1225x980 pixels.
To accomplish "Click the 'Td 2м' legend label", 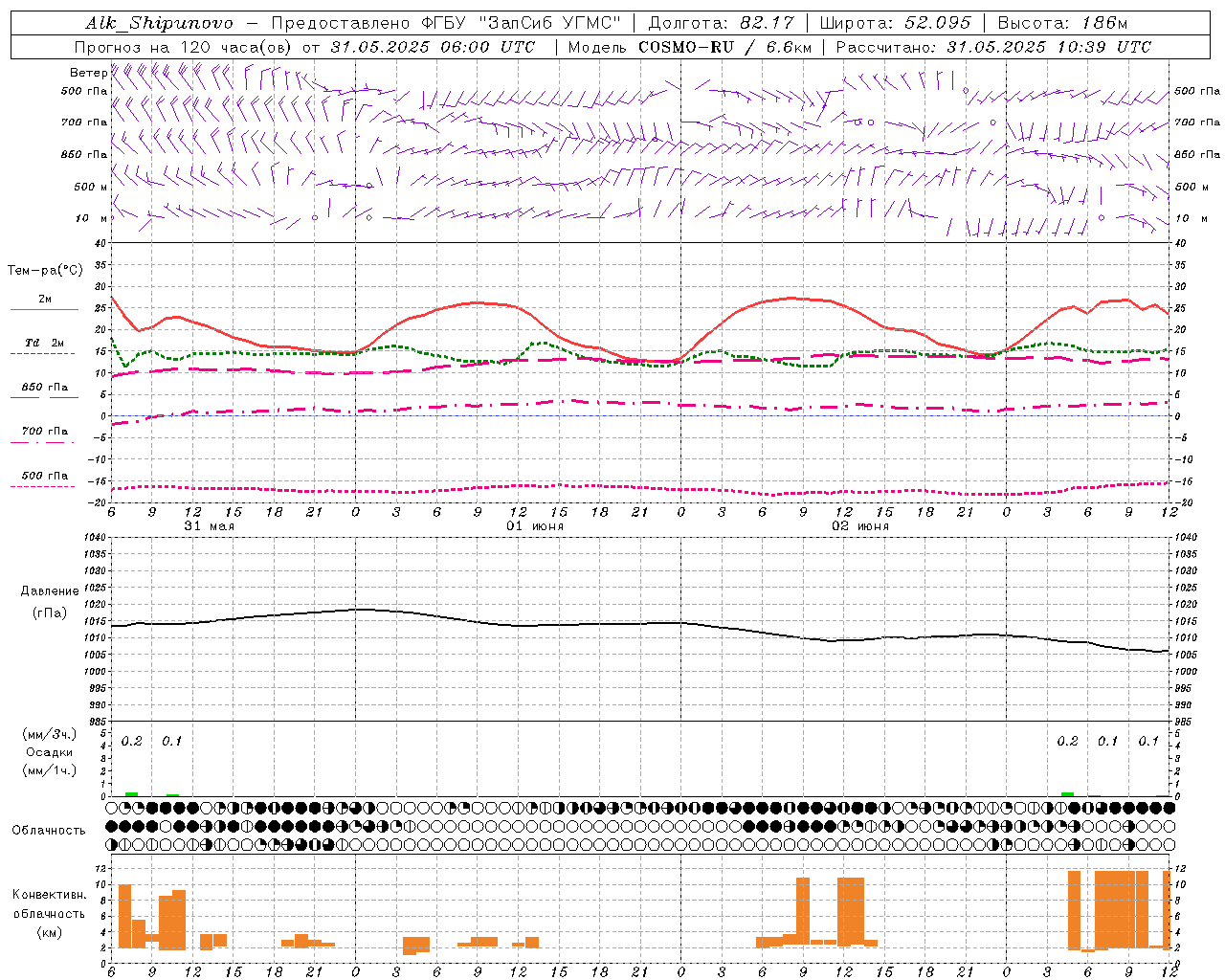I will point(45,343).
